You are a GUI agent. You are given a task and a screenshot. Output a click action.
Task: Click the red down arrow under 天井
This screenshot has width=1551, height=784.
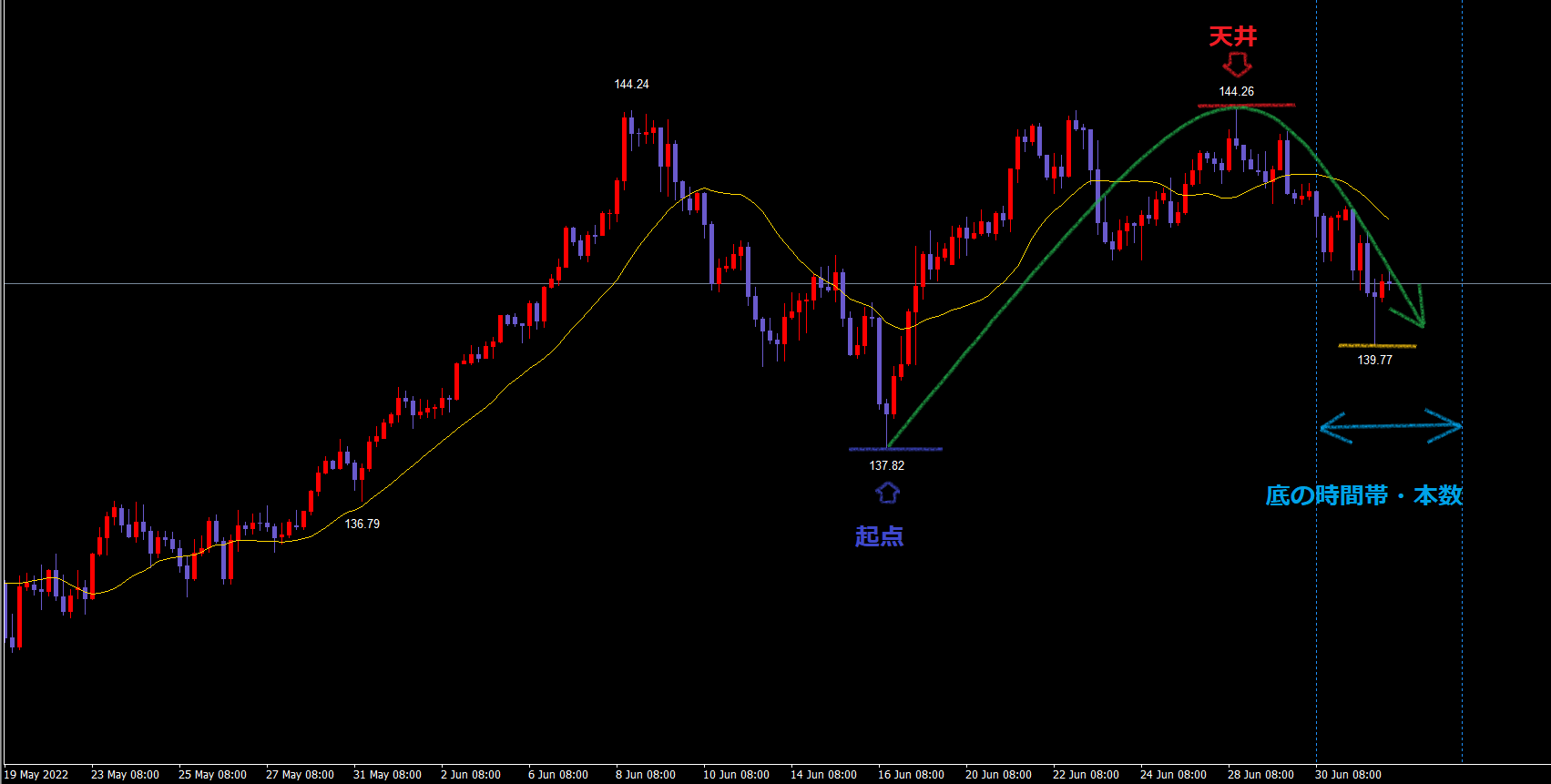(x=1236, y=66)
